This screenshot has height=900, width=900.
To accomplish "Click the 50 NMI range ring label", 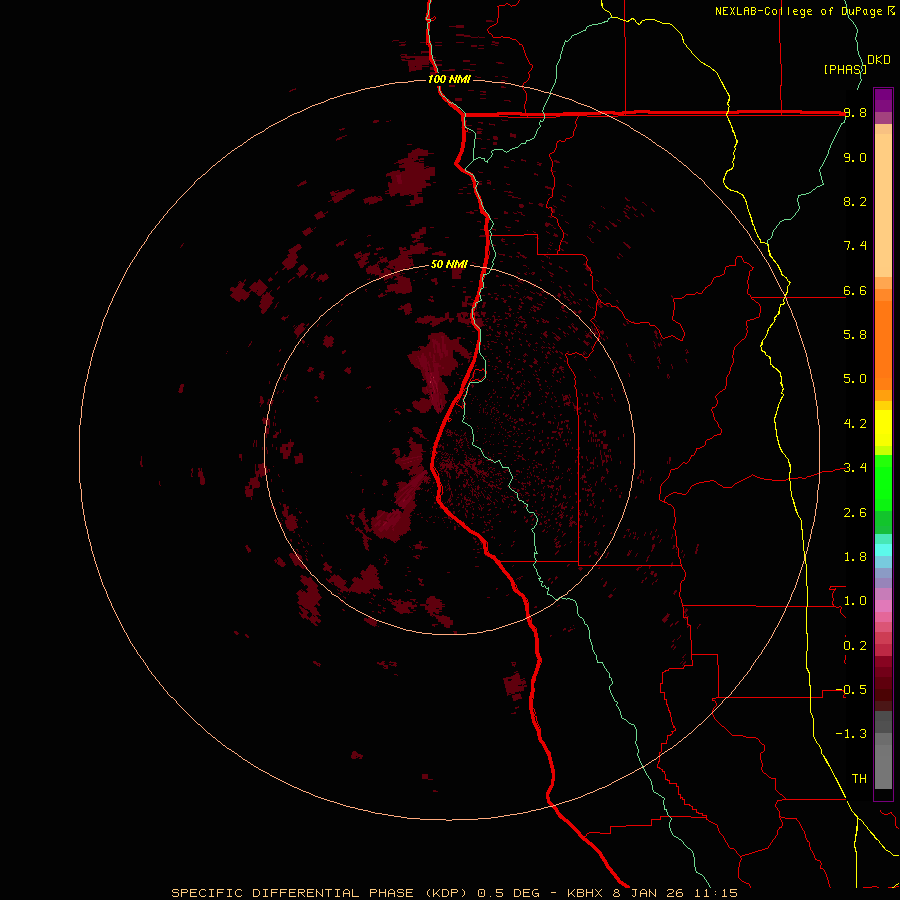I will click(x=449, y=264).
